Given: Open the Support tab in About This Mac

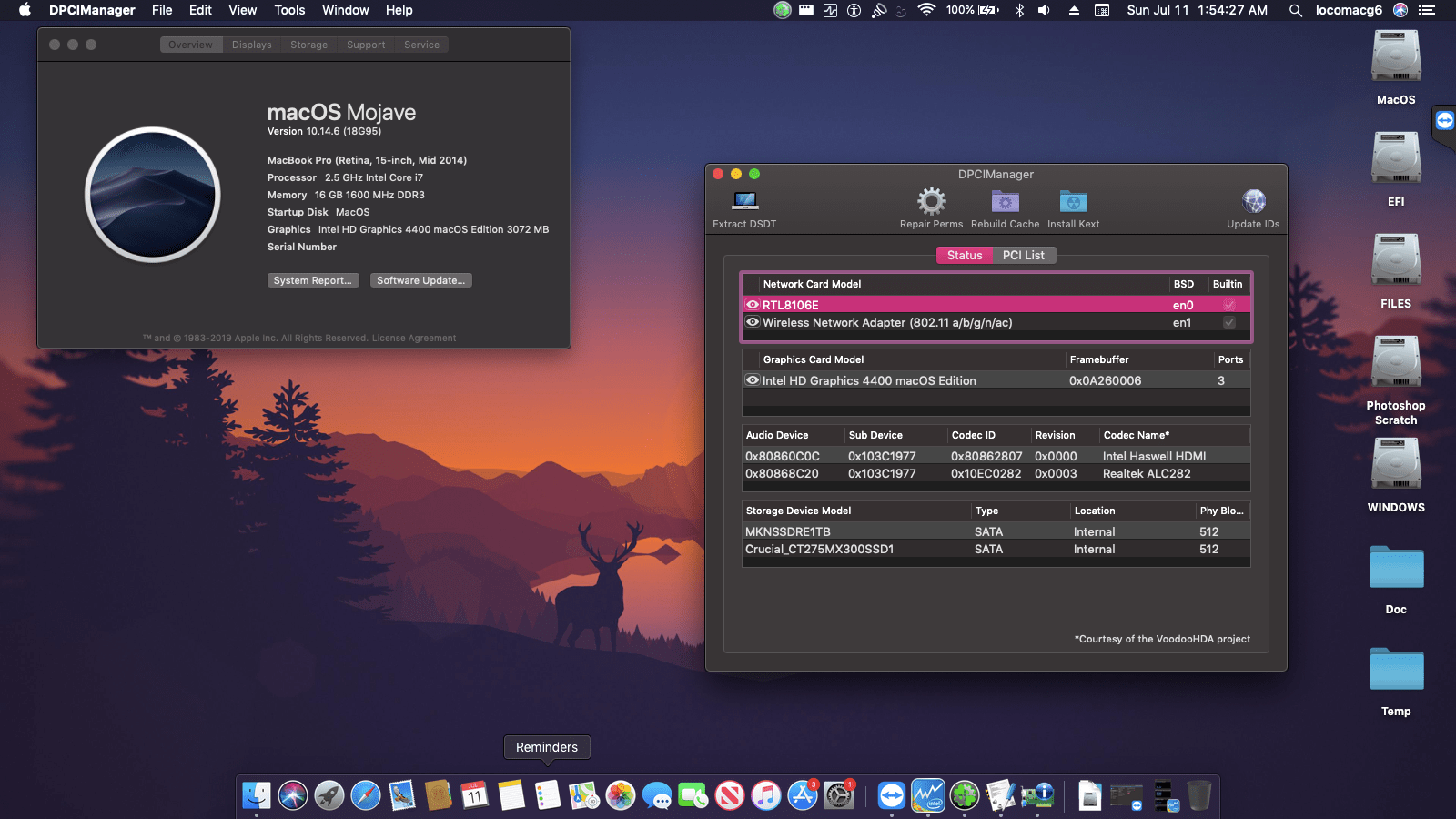Looking at the screenshot, I should [x=366, y=45].
